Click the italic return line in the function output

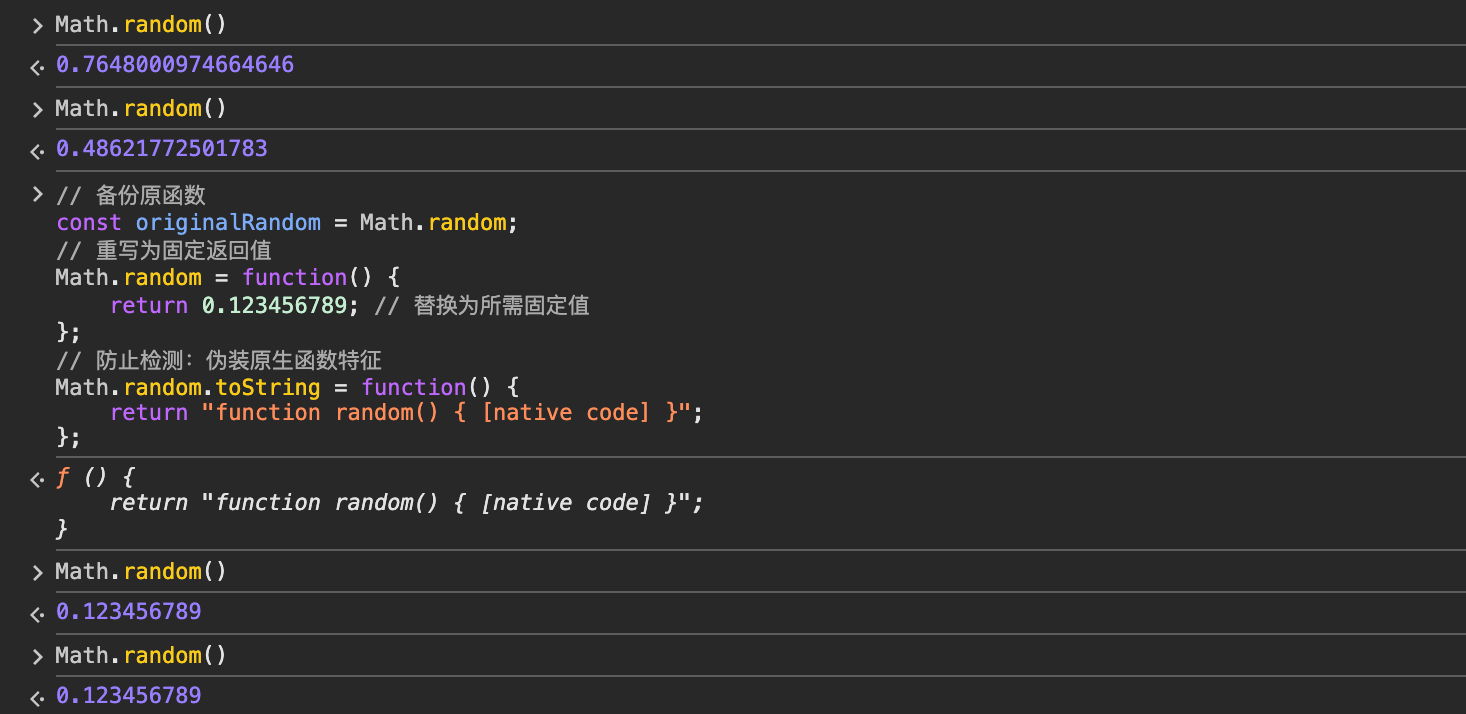click(406, 502)
